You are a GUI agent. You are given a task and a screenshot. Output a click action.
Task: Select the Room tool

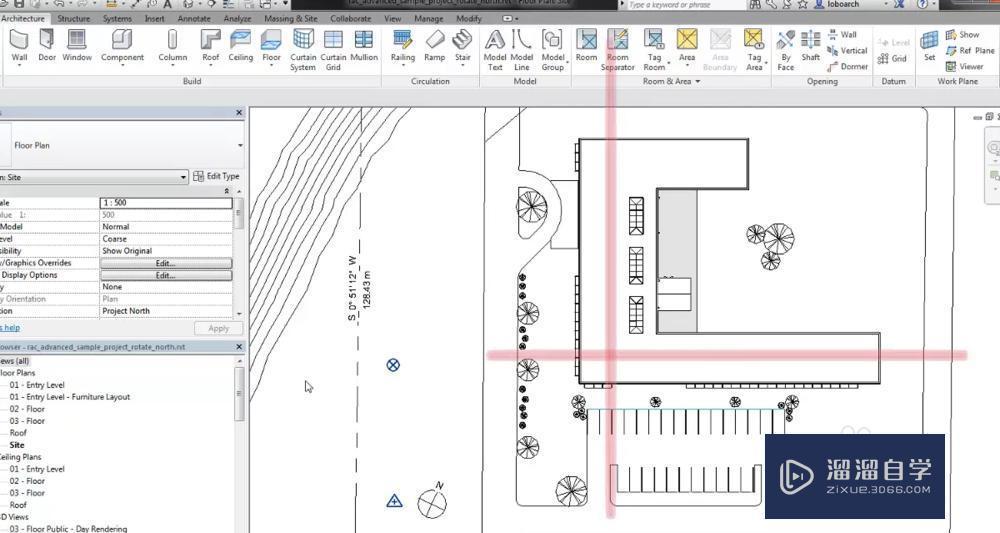[x=586, y=47]
